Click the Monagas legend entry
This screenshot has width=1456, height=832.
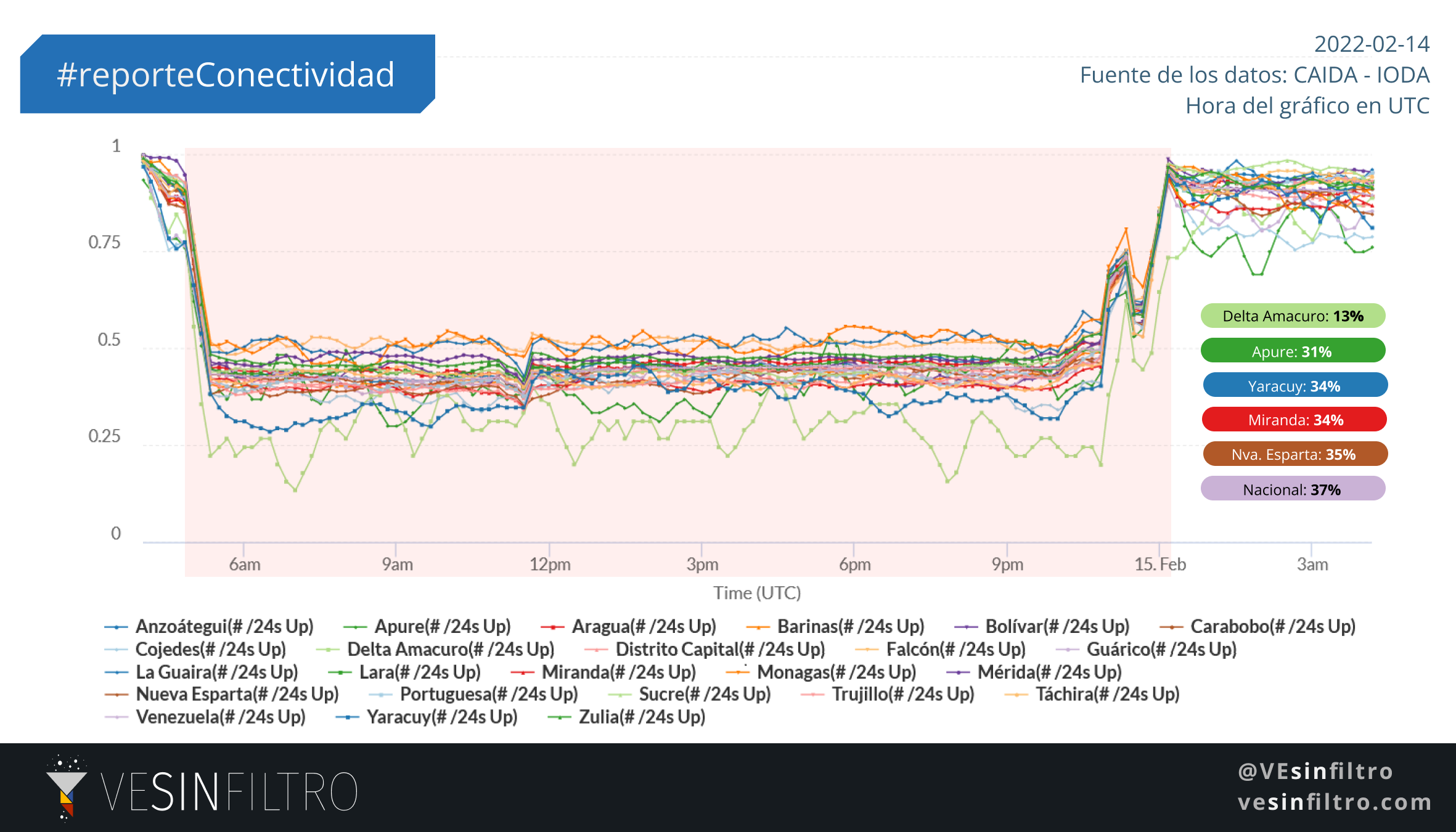(x=821, y=672)
